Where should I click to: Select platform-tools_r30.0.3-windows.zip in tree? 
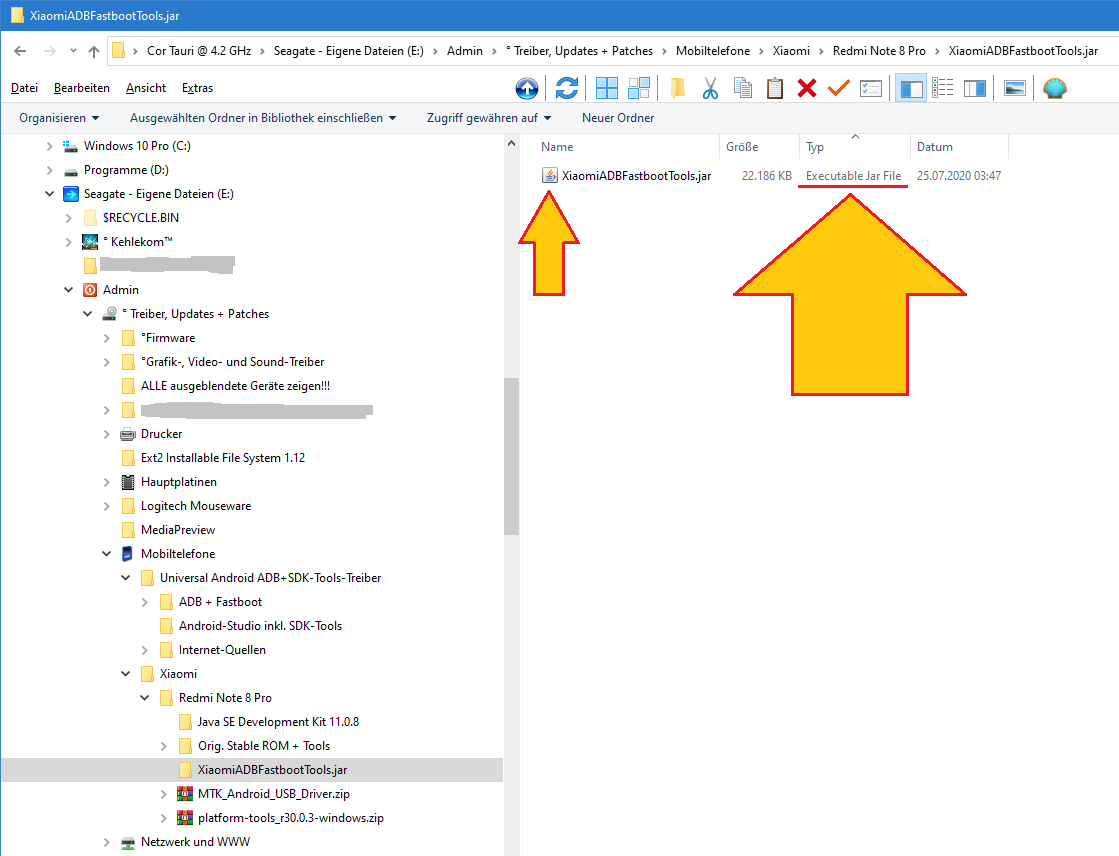click(x=290, y=818)
